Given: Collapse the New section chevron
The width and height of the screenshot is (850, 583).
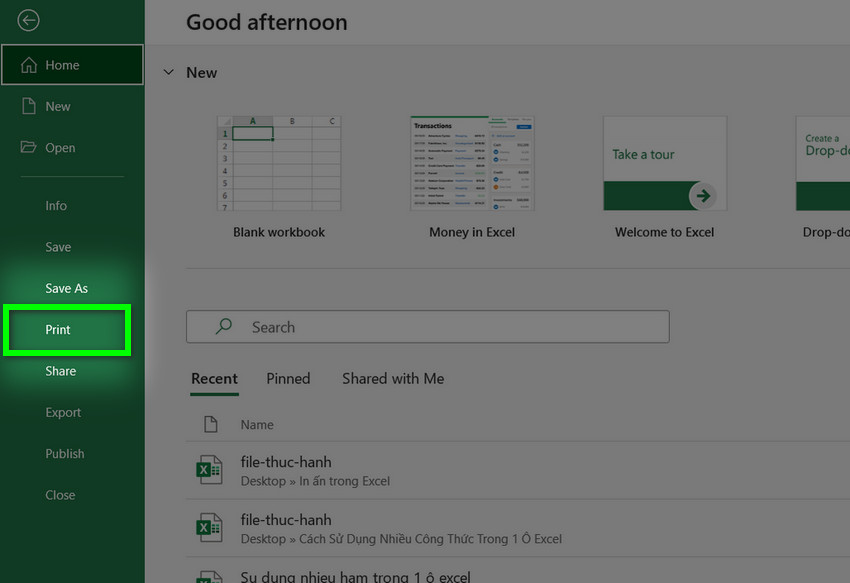Looking at the screenshot, I should pos(167,73).
